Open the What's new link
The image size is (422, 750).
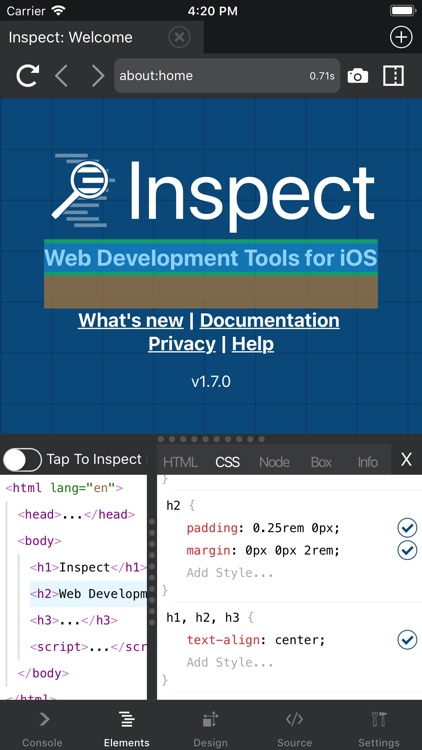131,320
